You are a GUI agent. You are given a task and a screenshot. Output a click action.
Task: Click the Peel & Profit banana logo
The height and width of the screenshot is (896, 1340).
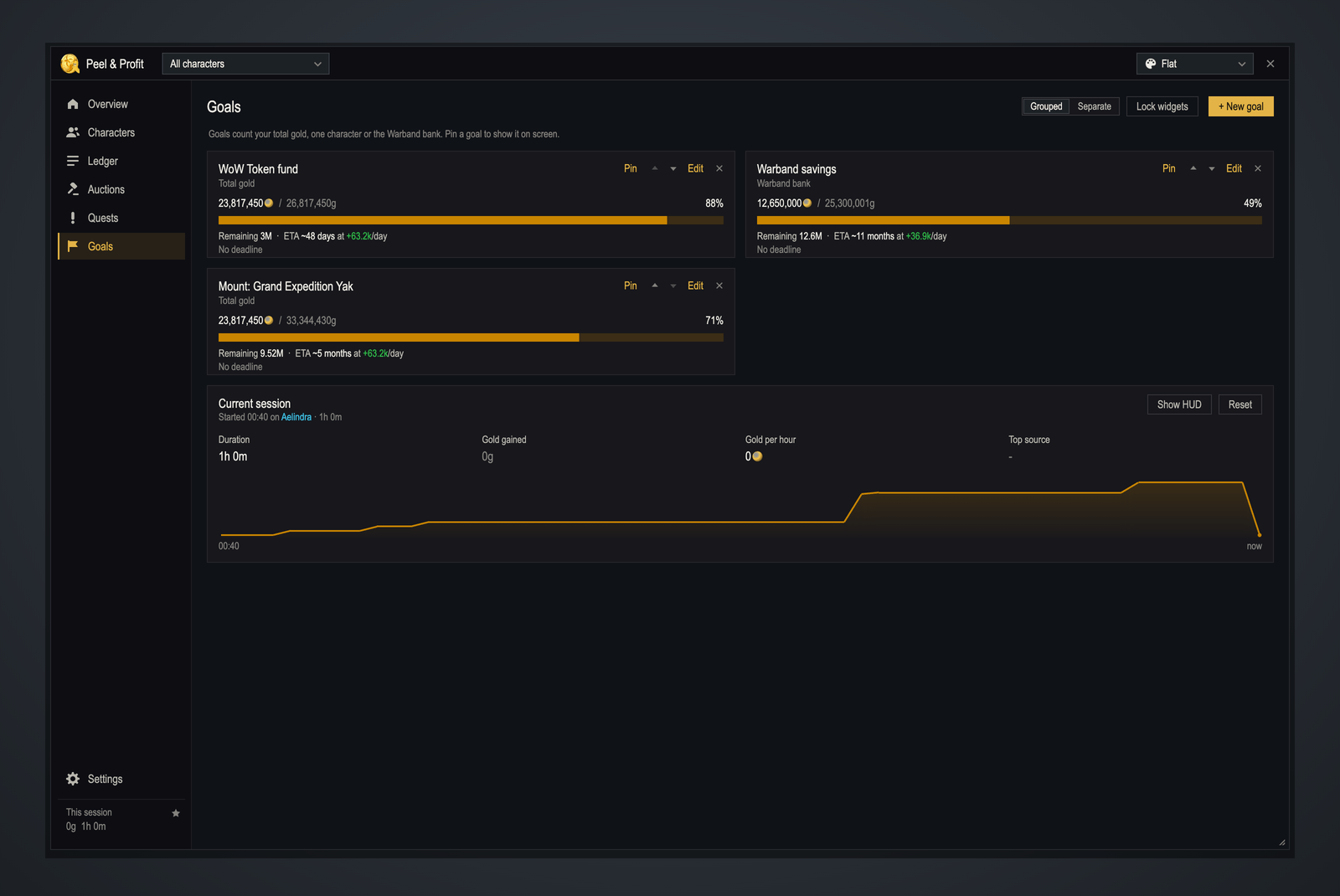(70, 64)
